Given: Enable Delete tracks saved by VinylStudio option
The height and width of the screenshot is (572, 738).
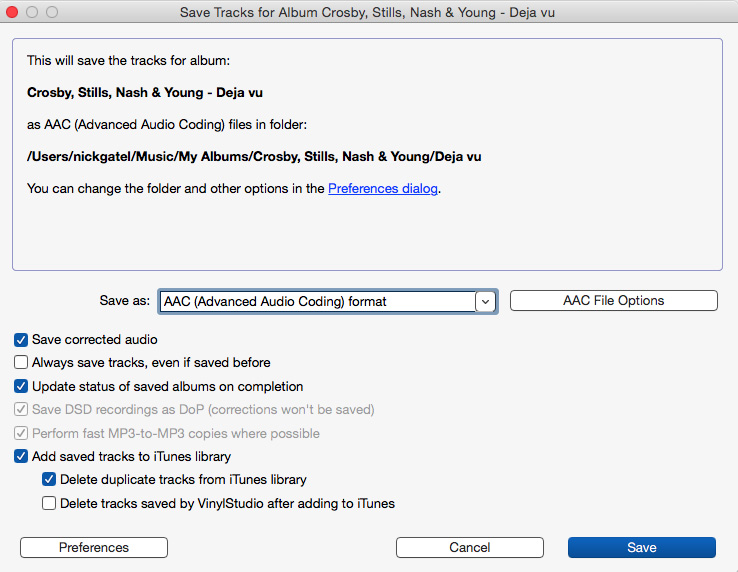Looking at the screenshot, I should click(x=49, y=504).
